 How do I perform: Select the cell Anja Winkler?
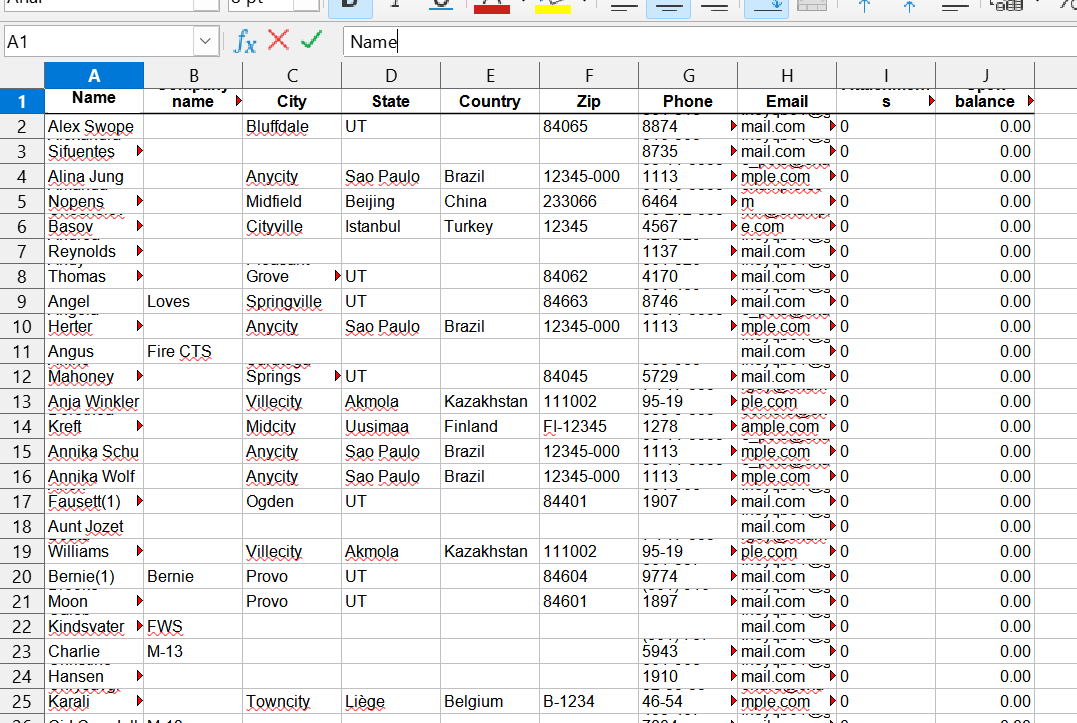tap(94, 402)
